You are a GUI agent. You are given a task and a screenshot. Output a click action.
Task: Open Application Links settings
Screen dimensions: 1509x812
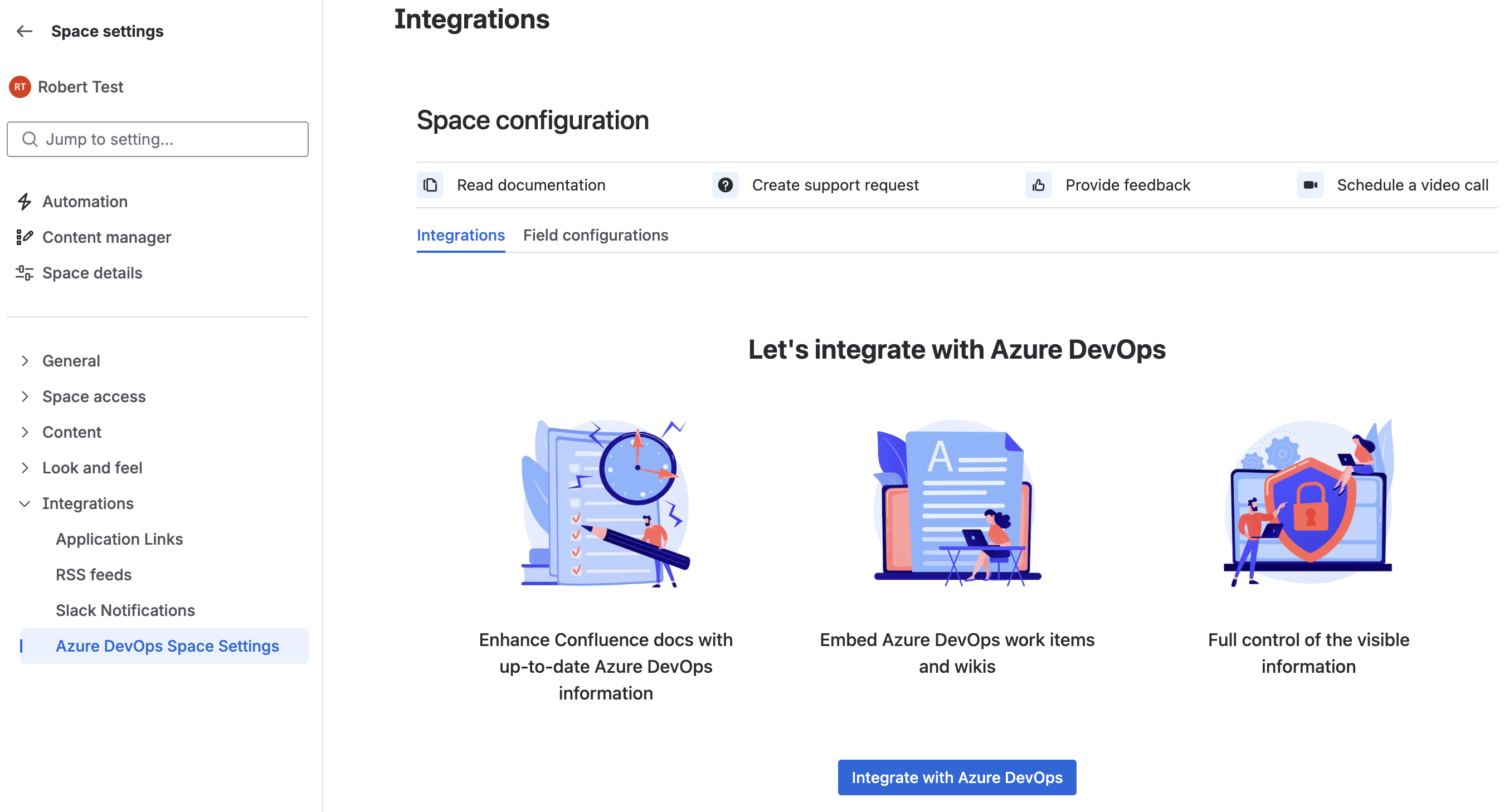pos(119,539)
